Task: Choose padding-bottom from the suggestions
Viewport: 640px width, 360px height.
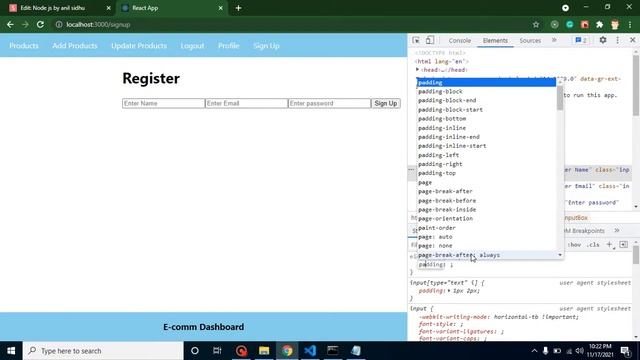Action: 486,119
